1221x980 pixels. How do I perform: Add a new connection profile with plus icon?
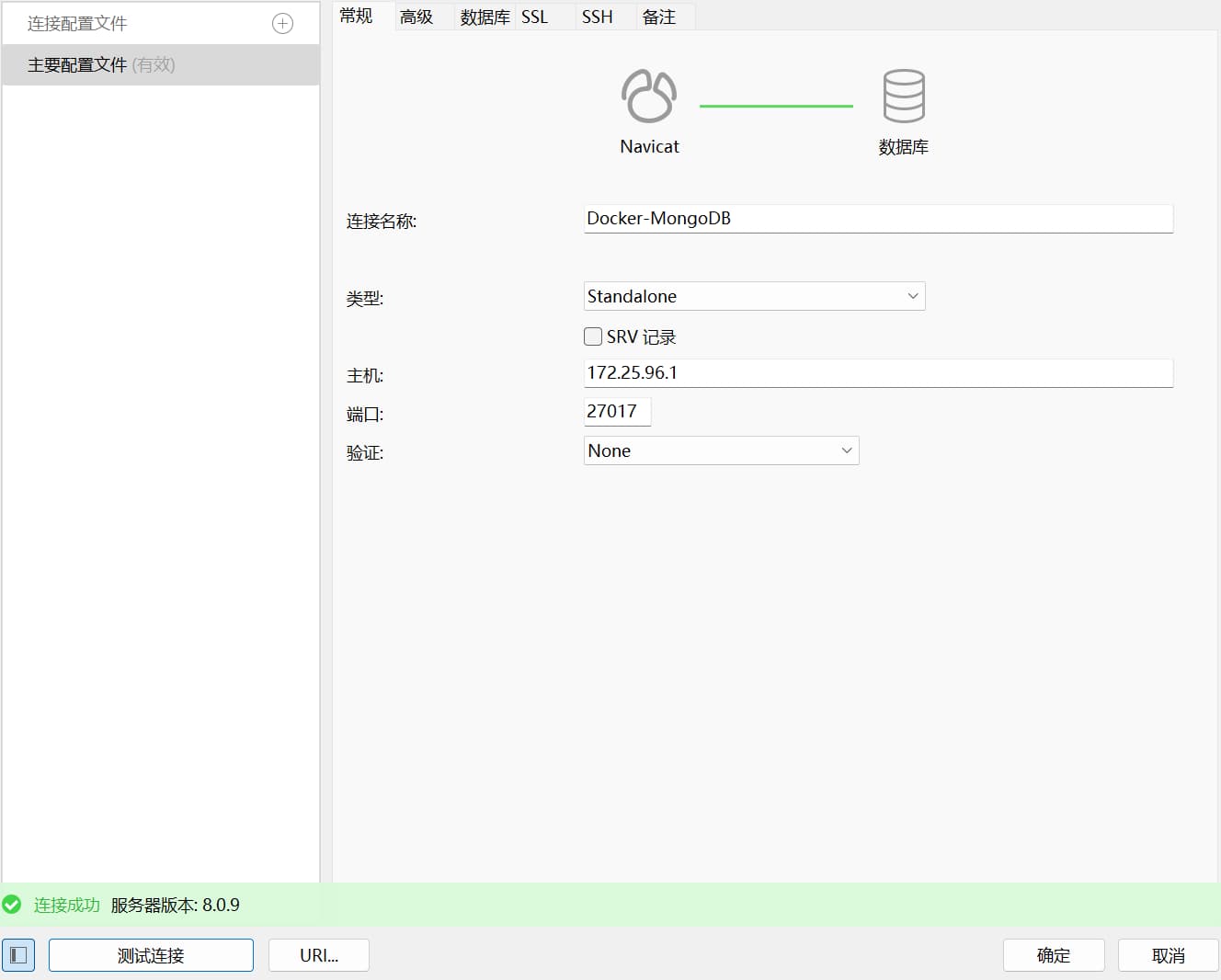(x=283, y=24)
